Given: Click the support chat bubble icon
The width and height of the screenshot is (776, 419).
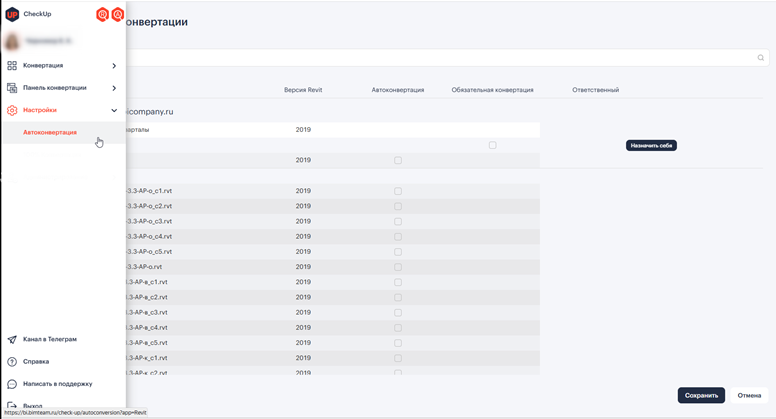Looking at the screenshot, I should click(x=12, y=384).
